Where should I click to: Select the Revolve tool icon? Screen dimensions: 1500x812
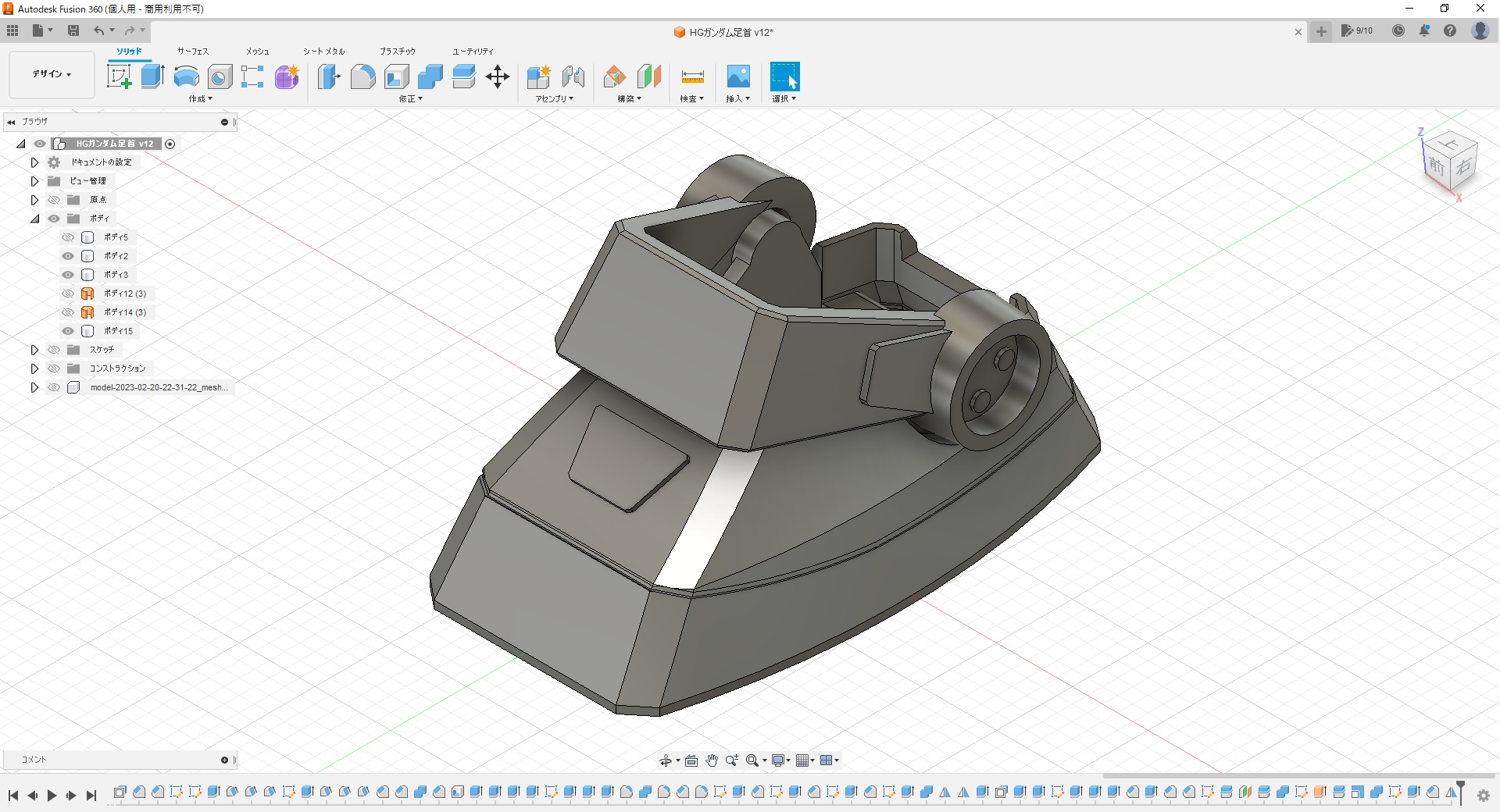tap(186, 77)
